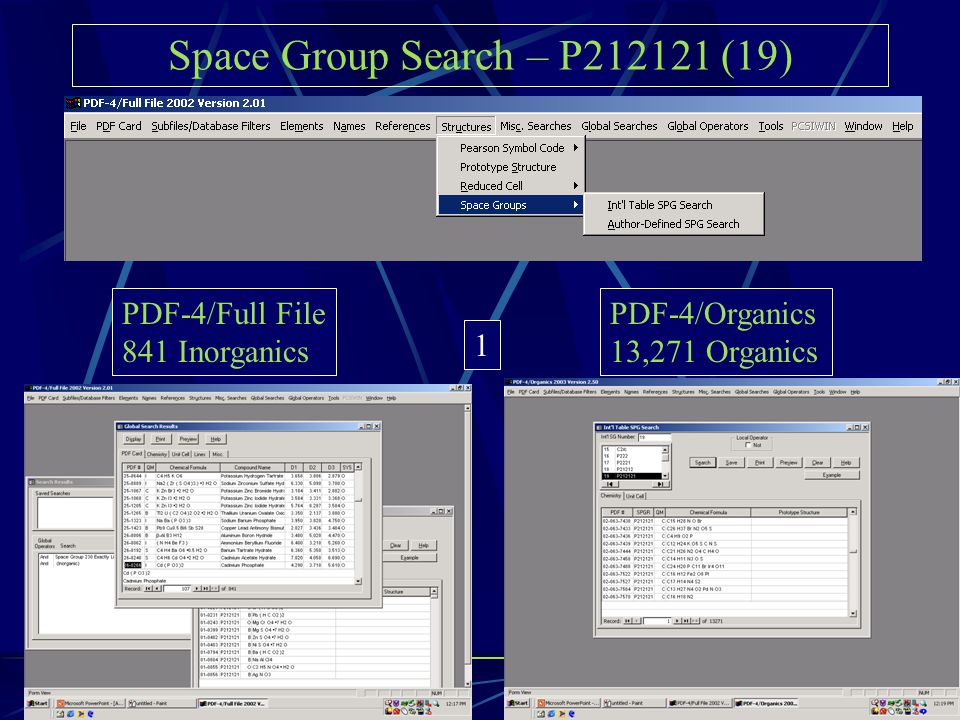960x720 pixels.
Task: Click Search button in Int'l Table SPG Search
Action: [x=703, y=462]
